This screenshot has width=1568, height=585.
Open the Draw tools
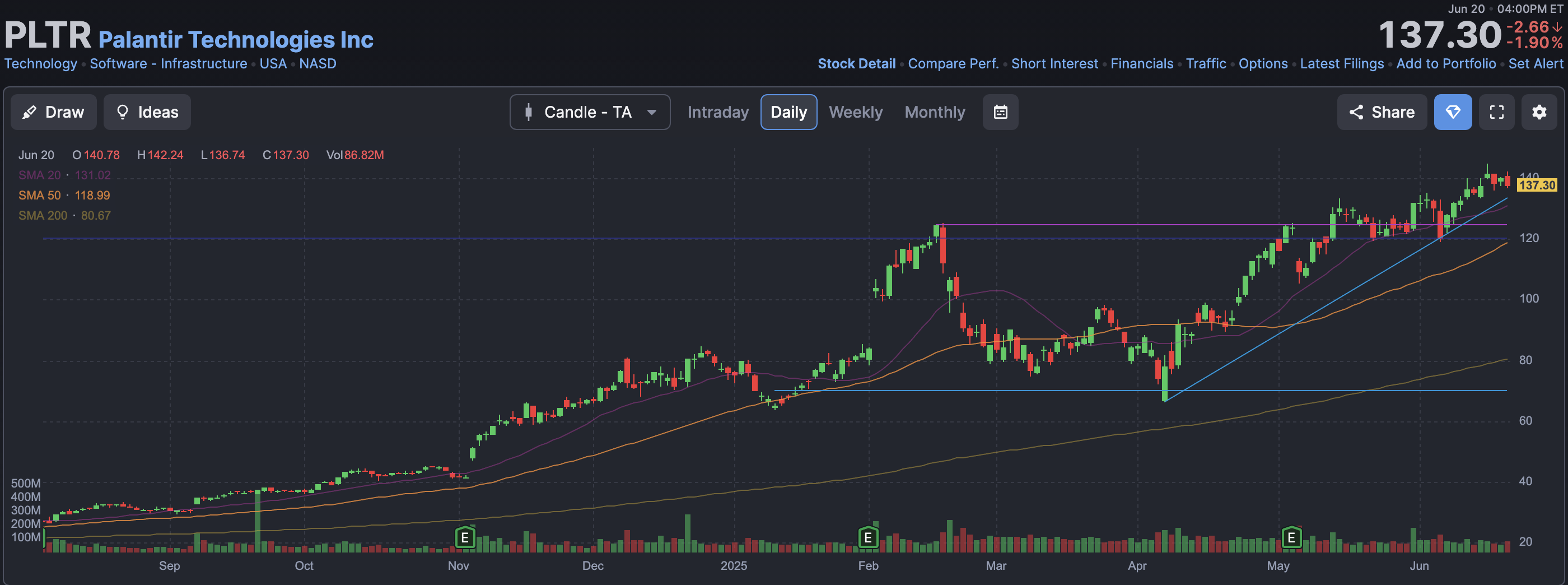pos(54,112)
